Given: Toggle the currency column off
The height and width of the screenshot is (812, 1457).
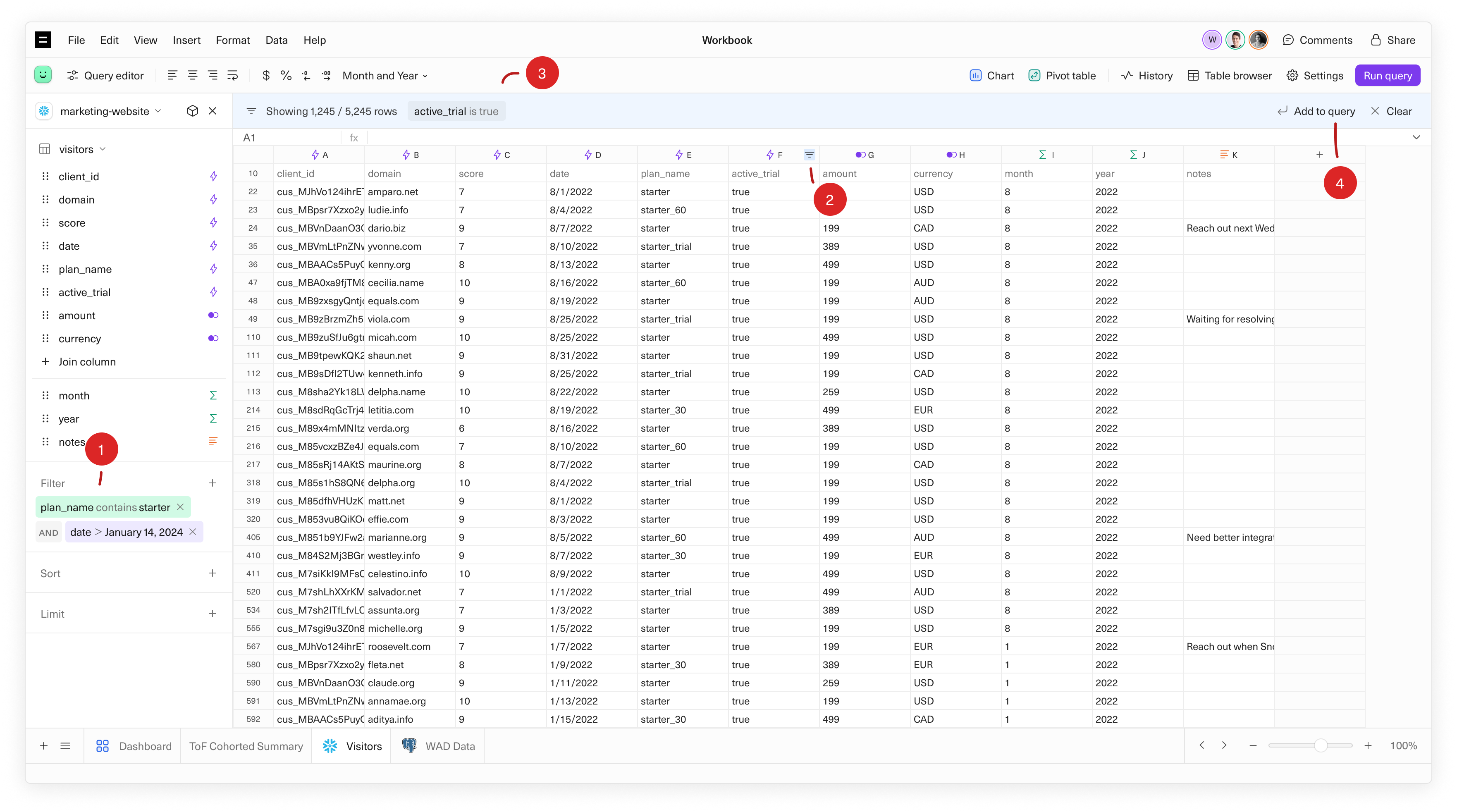Looking at the screenshot, I should point(213,338).
